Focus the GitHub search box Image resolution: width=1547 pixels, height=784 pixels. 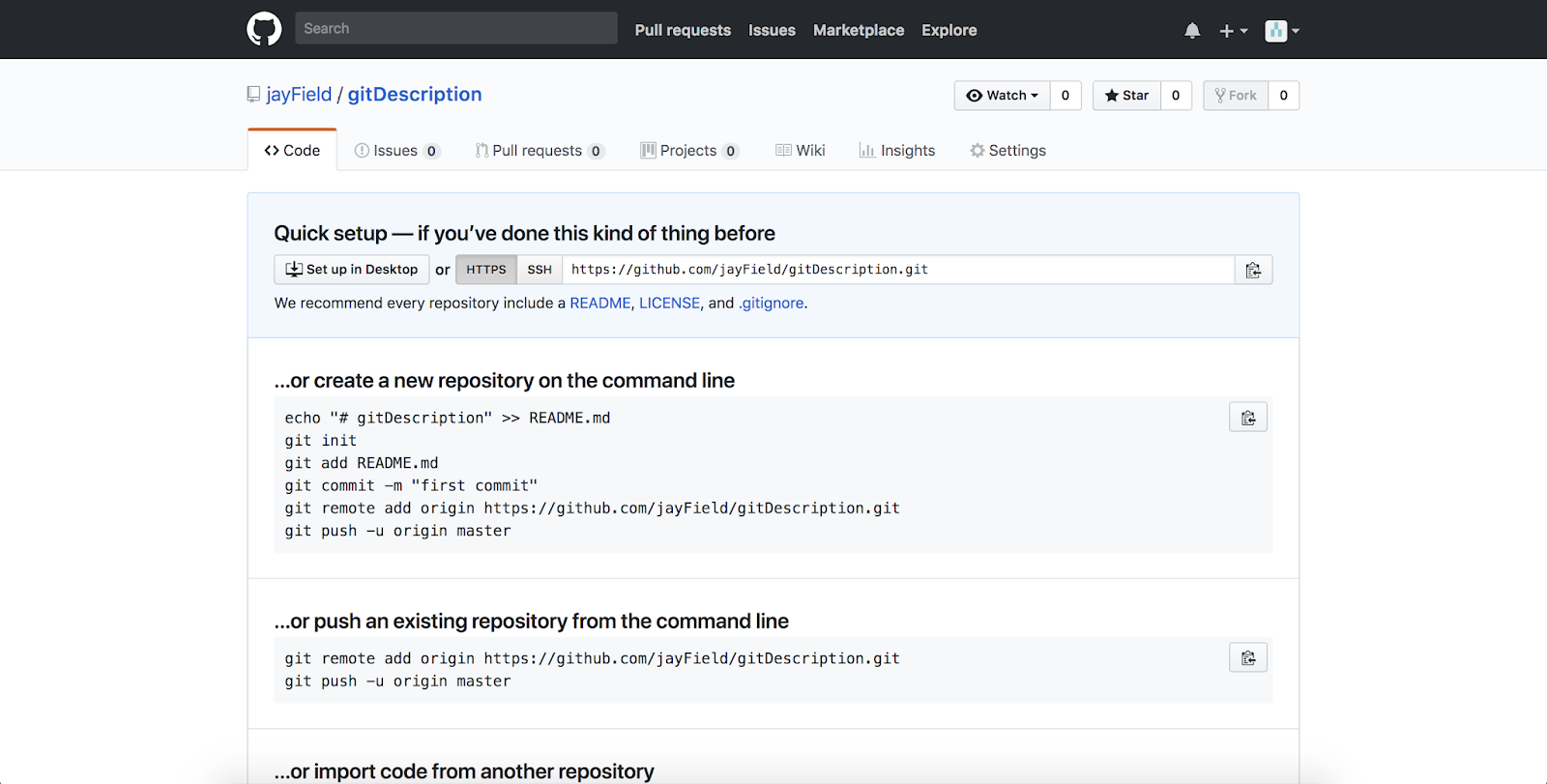(456, 28)
